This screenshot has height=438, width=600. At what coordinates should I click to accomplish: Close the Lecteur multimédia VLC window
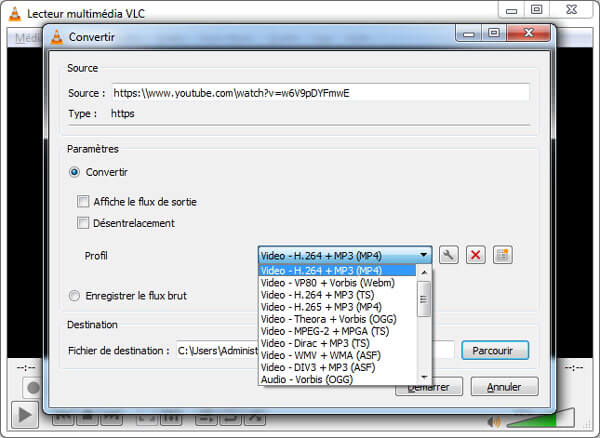[x=571, y=10]
